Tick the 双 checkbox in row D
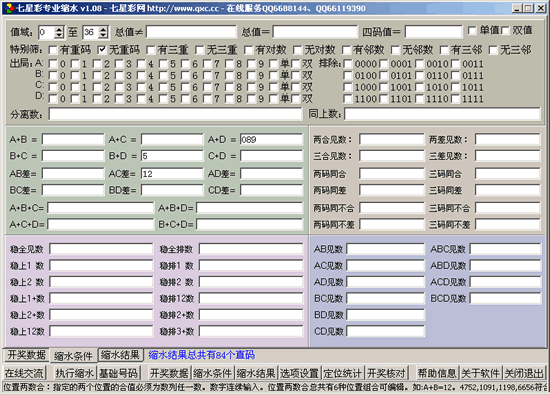 tap(296, 99)
